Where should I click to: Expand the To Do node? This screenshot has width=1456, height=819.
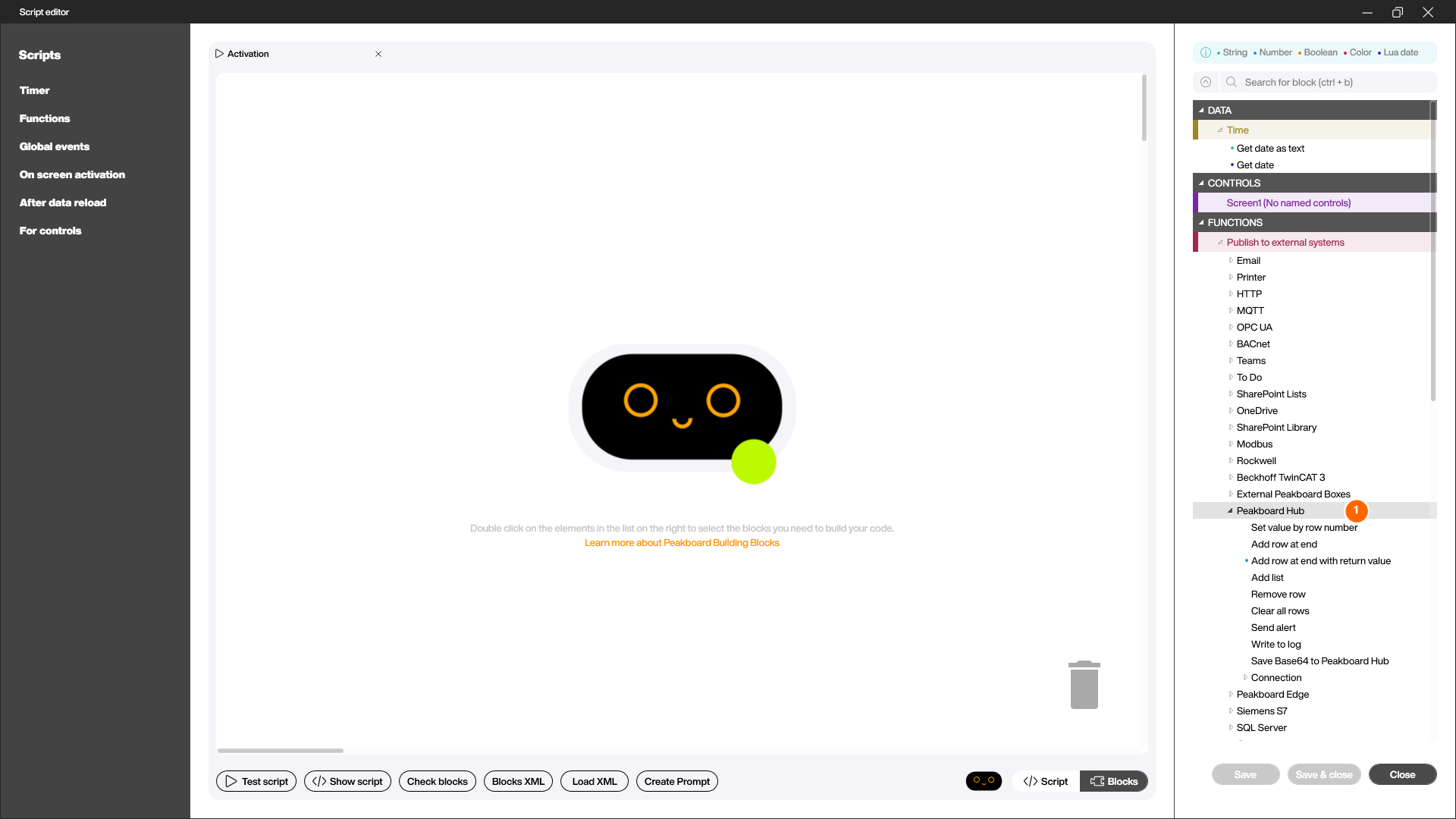[x=1231, y=377]
